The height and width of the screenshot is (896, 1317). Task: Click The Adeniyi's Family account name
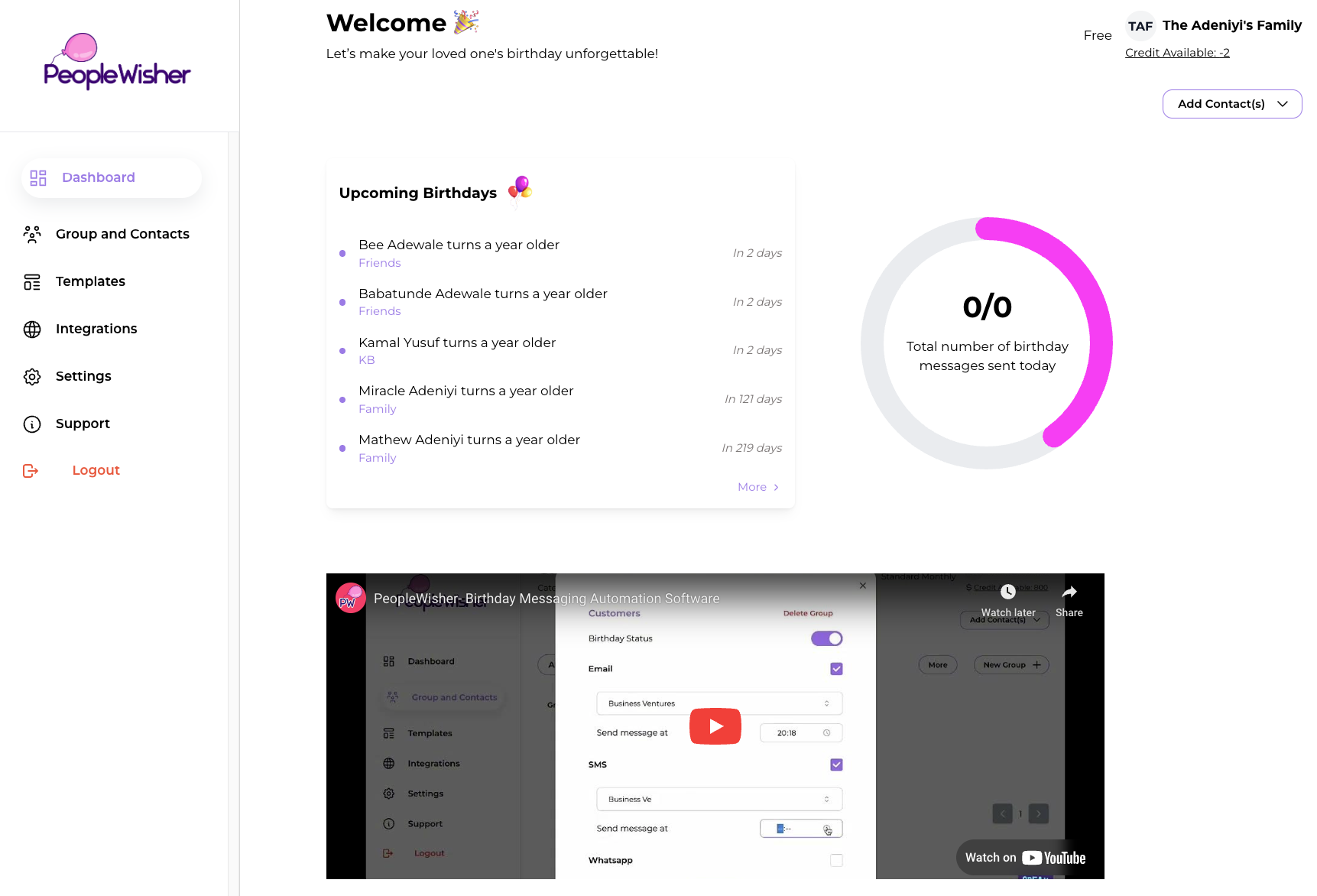pos(1231,25)
